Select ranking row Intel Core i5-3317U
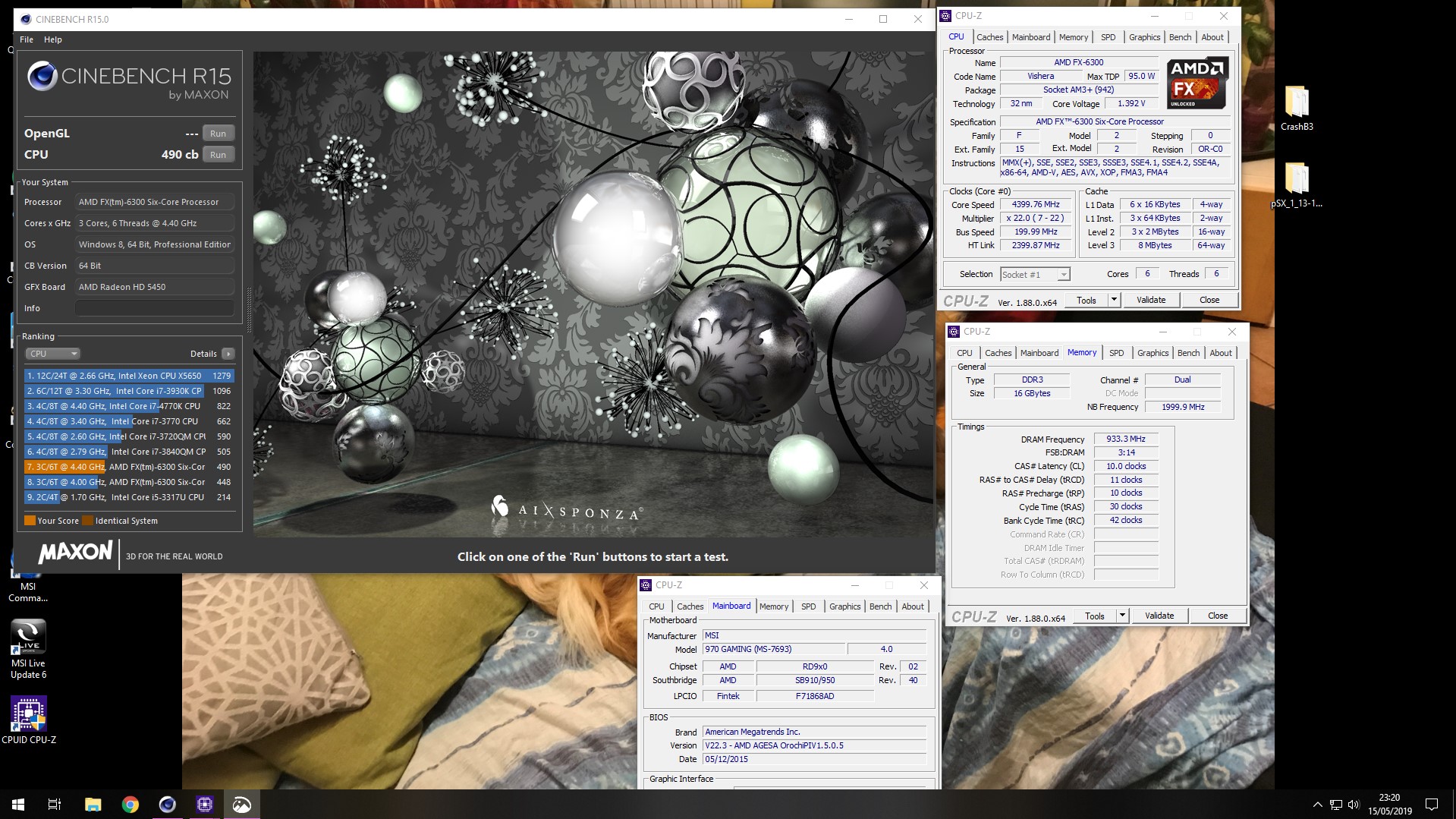The image size is (1456, 819). pos(128,497)
